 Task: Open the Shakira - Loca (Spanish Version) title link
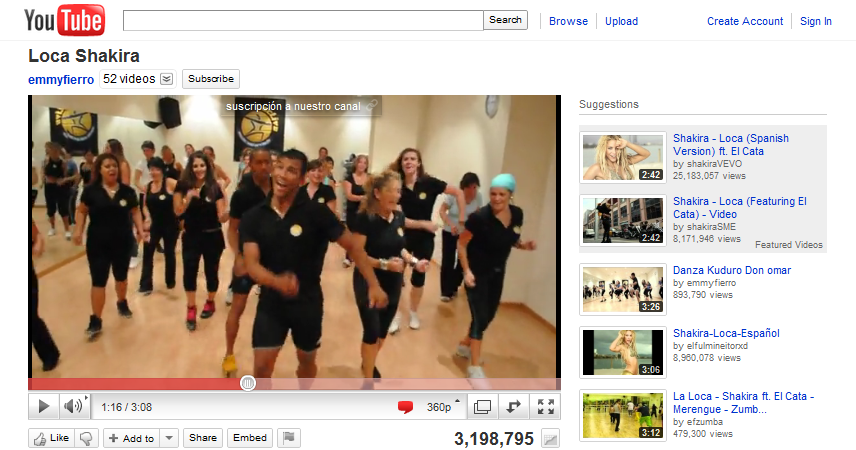730,145
